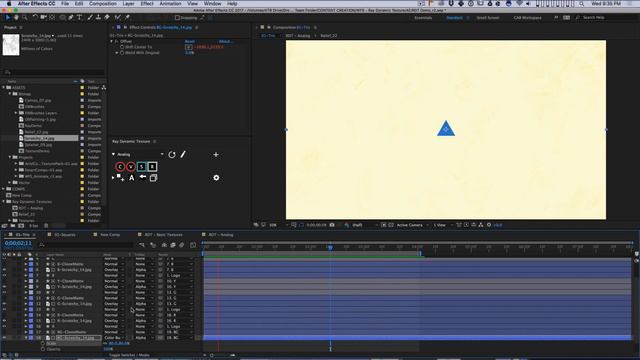Toggle visibility eye for B-Scratchy_14.jpg layer

click(x=4, y=270)
